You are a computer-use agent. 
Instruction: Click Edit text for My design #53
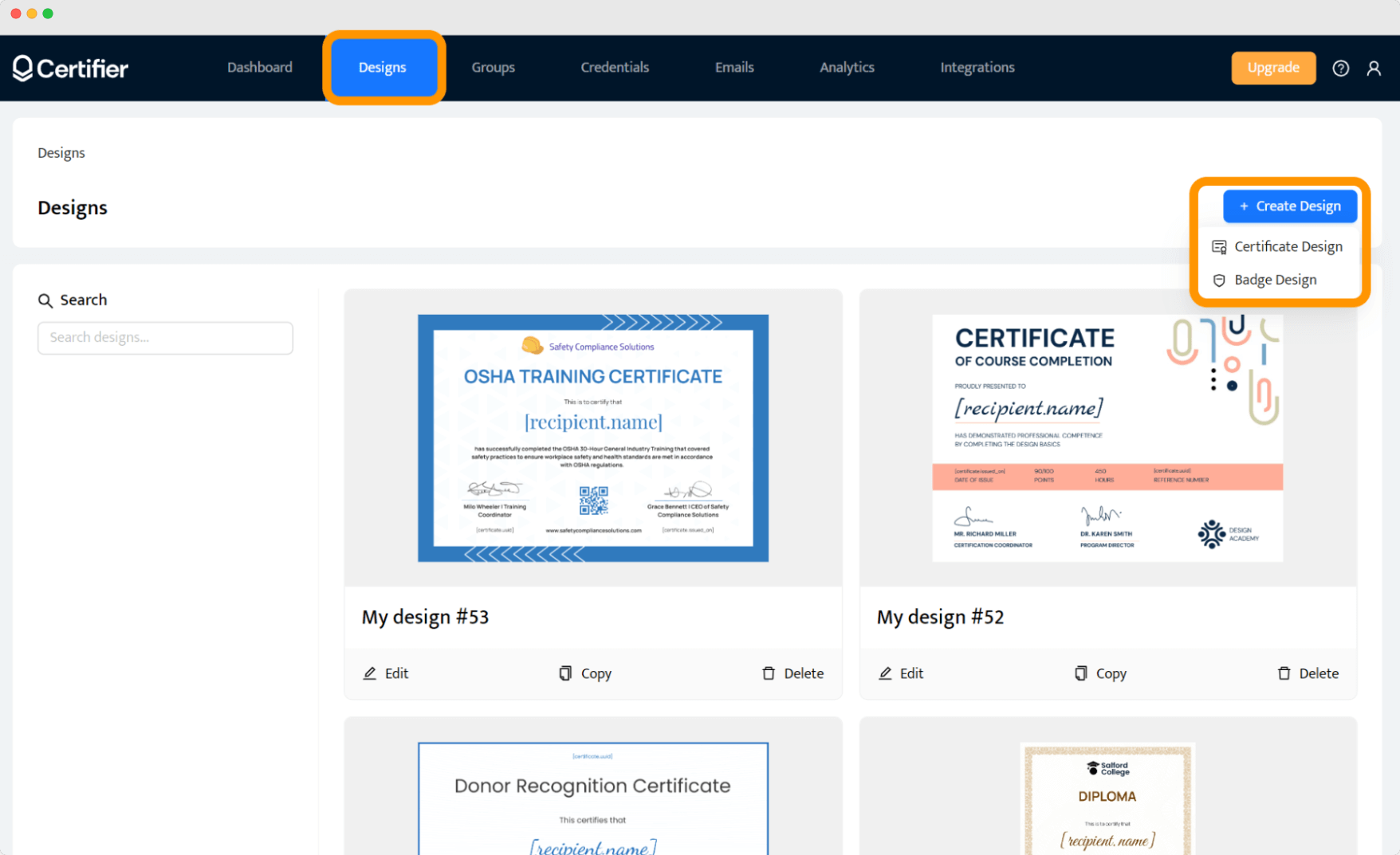396,673
